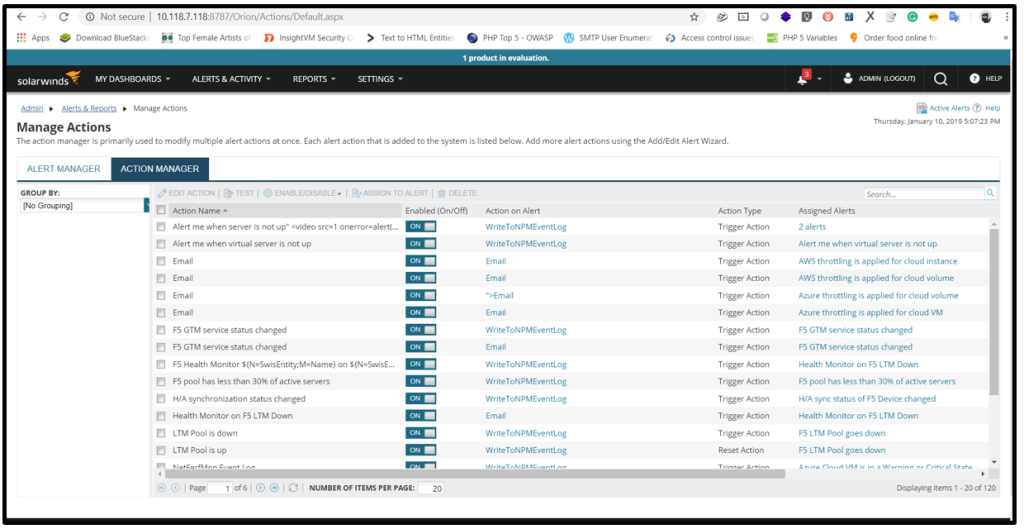This screenshot has width=1024, height=529.
Task: Click the action Search input field
Action: tap(924, 194)
